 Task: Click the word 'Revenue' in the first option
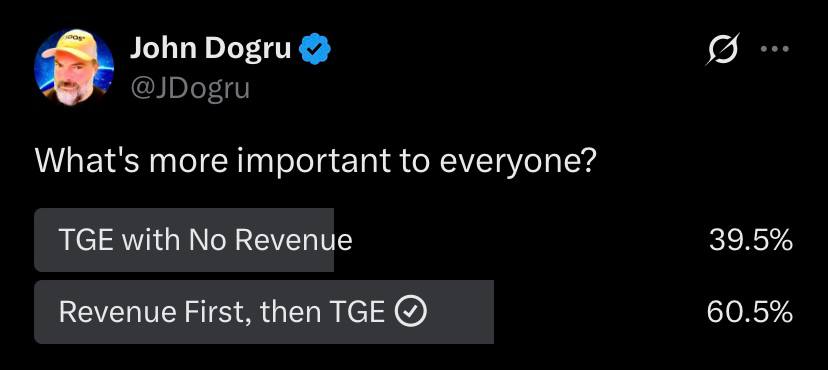(293, 240)
